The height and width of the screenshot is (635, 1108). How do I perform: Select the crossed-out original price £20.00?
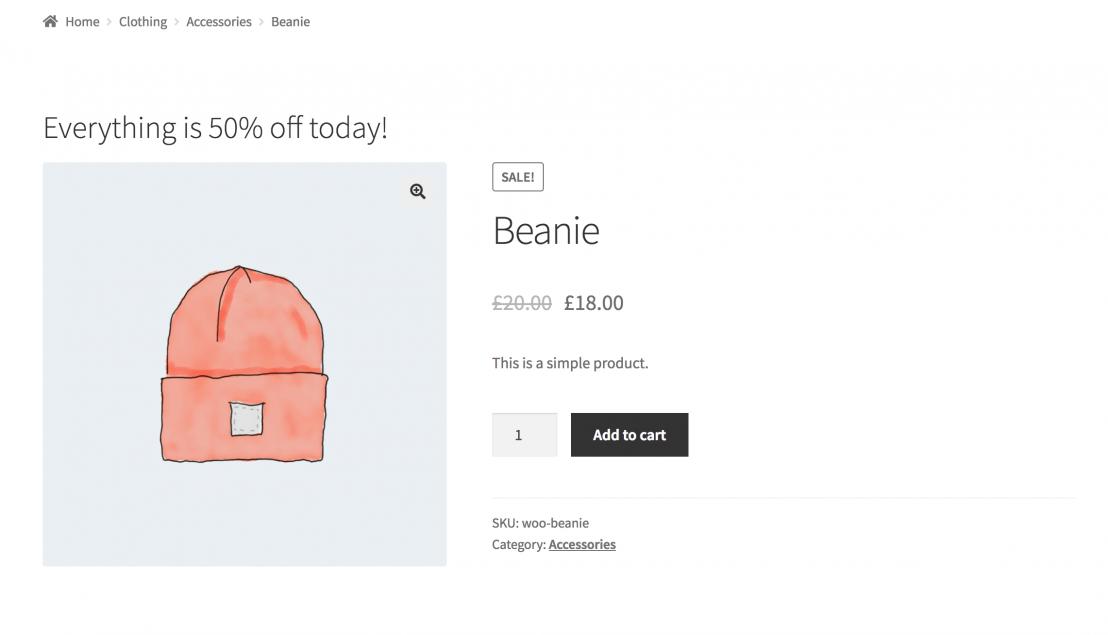520,302
